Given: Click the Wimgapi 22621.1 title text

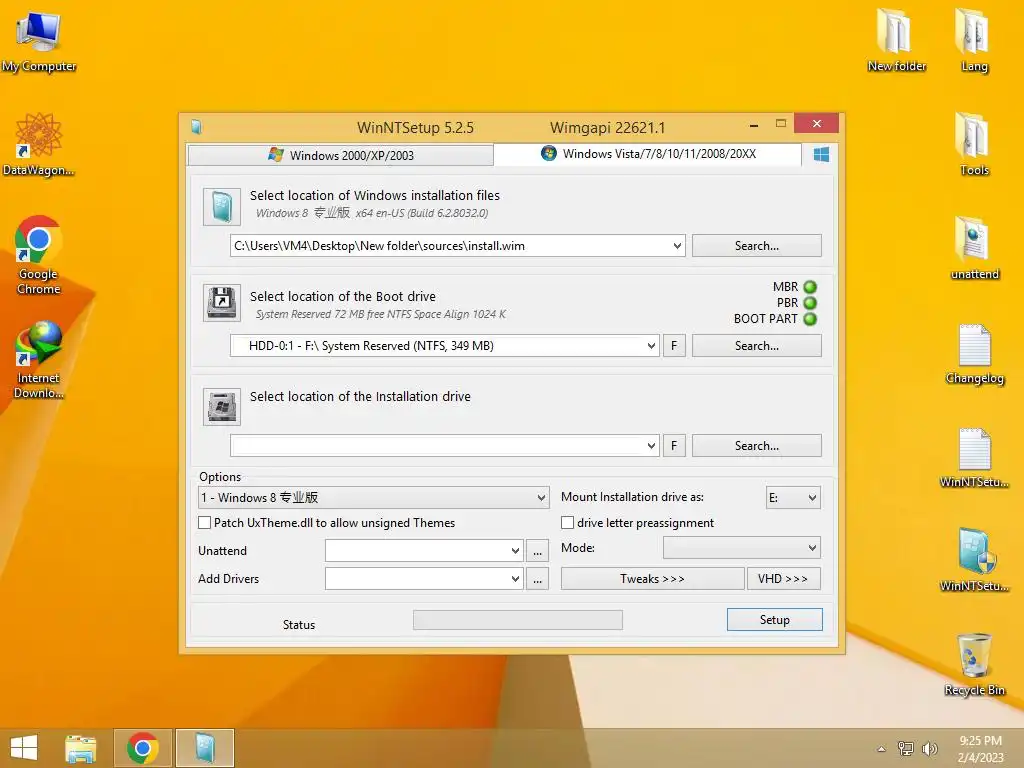Looking at the screenshot, I should [607, 127].
